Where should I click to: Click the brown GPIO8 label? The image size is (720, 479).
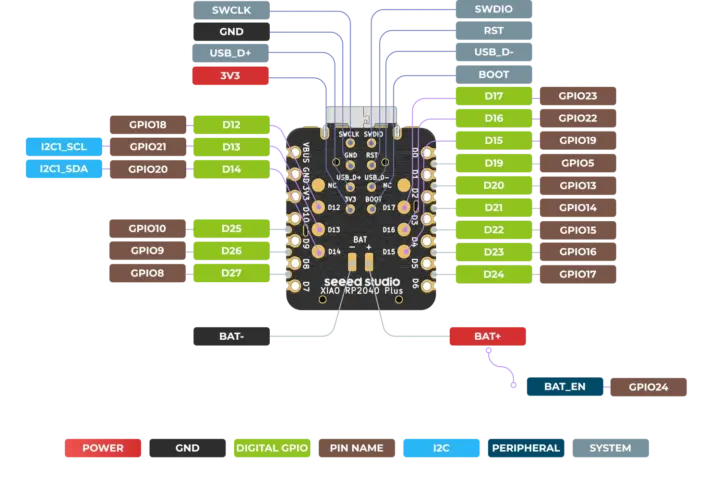pyautogui.click(x=147, y=273)
